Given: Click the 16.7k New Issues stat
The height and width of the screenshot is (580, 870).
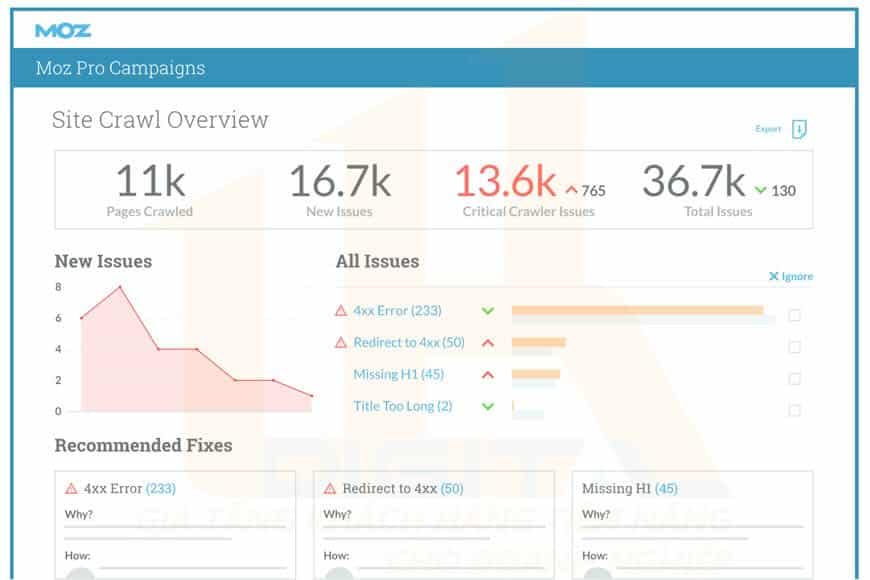Looking at the screenshot, I should 340,189.
